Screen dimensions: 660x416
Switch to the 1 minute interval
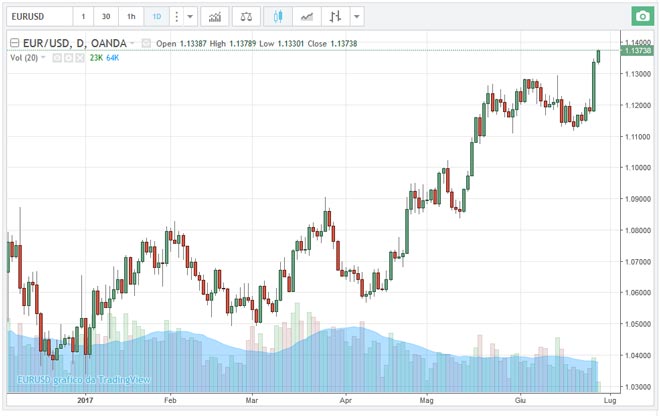83,17
